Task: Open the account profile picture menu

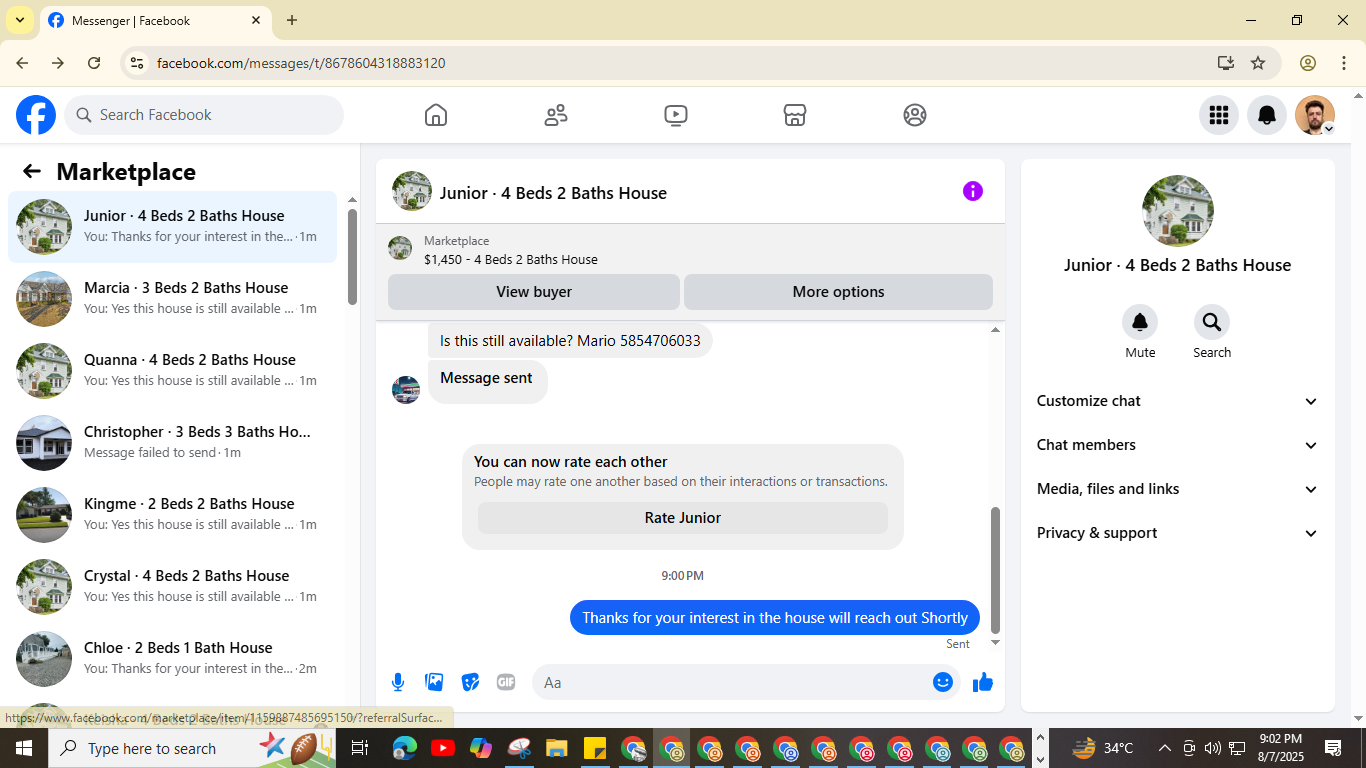Action: click(x=1315, y=115)
